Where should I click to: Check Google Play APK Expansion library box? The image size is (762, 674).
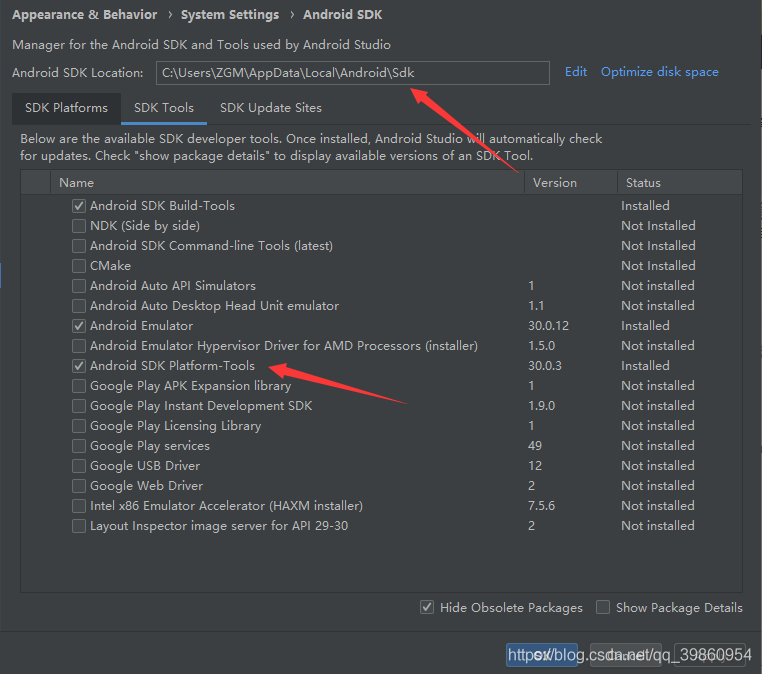pyautogui.click(x=79, y=386)
